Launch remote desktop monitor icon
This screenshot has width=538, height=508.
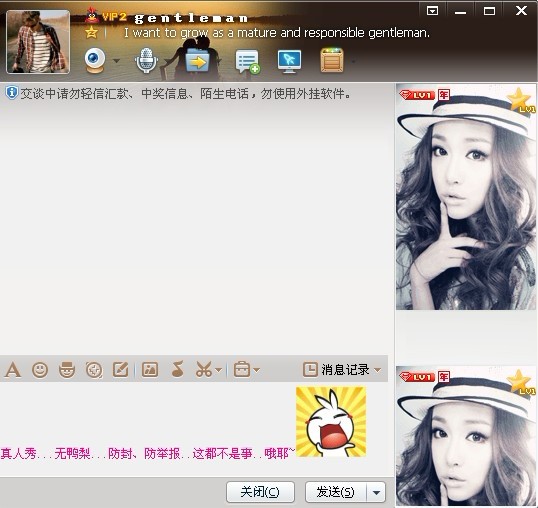(289, 61)
